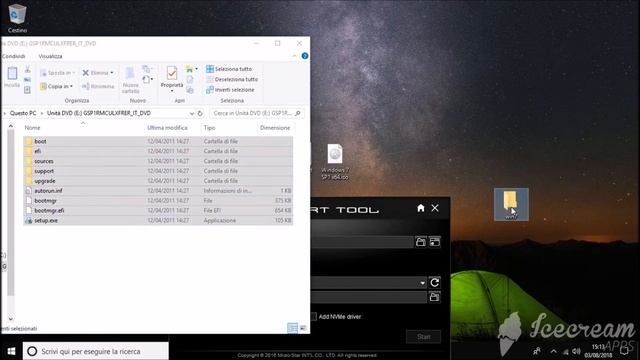Click the large icons view icon in status bar
This screenshot has width=640, height=360.
click(x=303, y=328)
